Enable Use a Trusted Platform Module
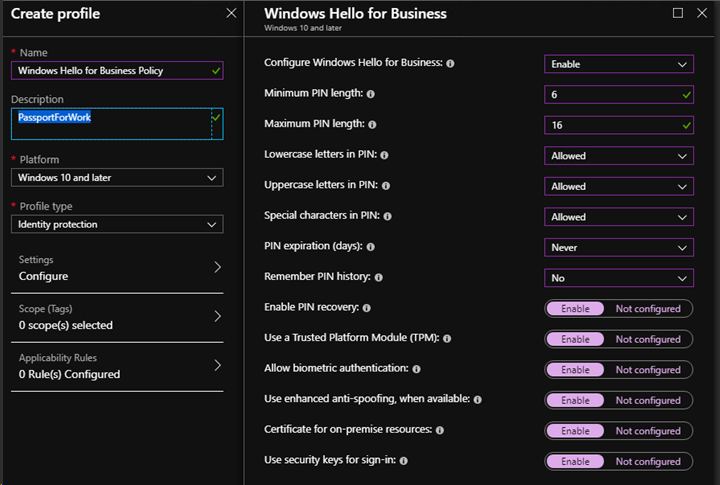 pyautogui.click(x=575, y=339)
